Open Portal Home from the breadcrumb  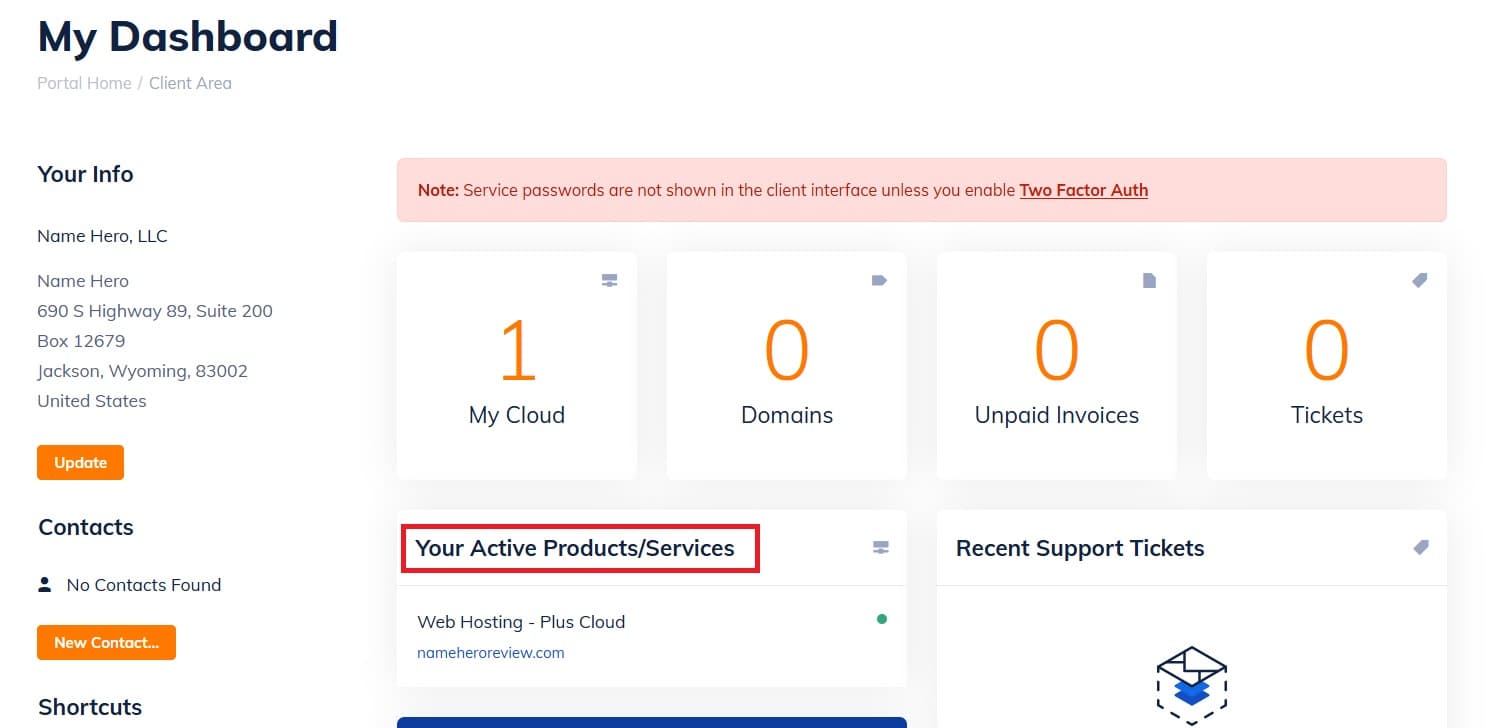coord(83,83)
